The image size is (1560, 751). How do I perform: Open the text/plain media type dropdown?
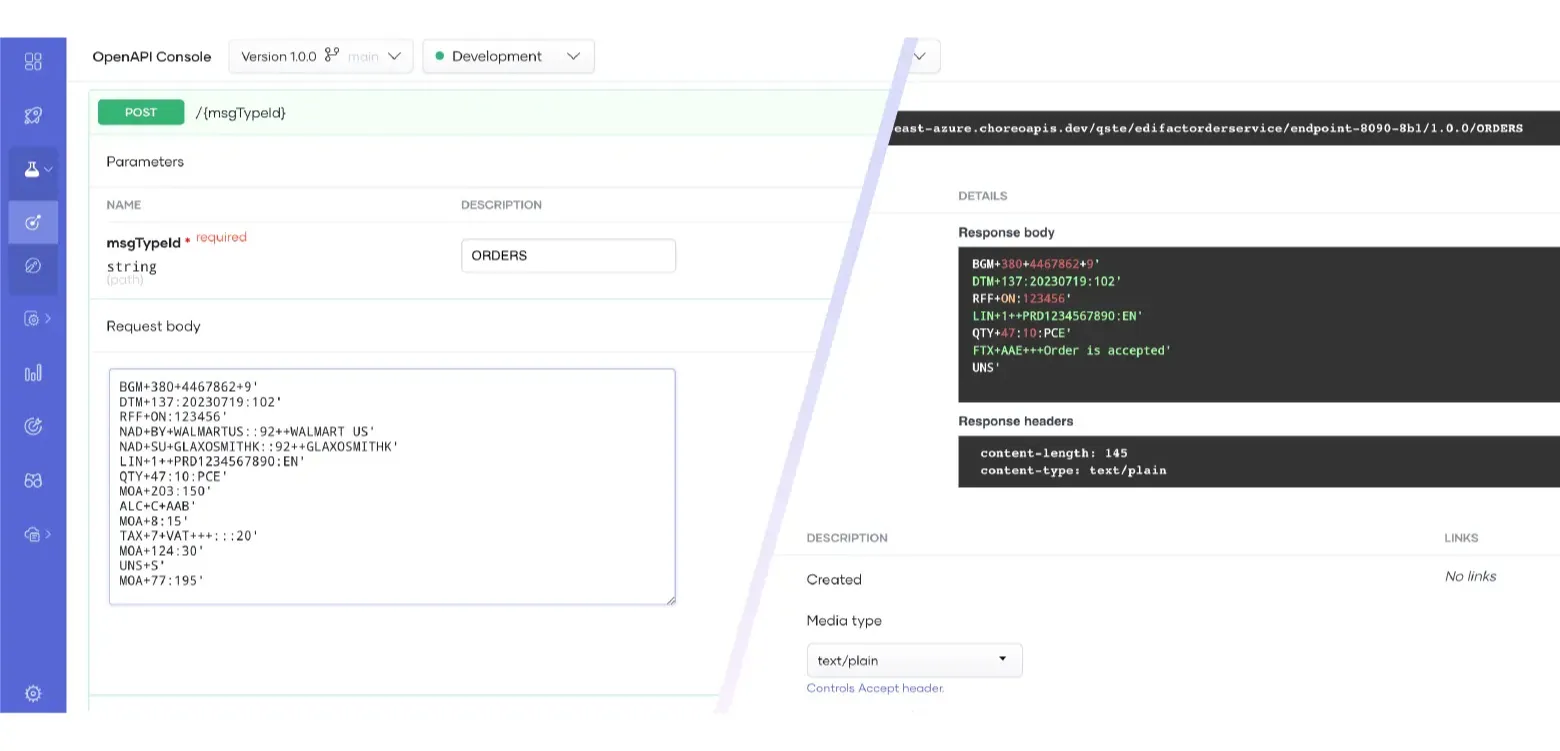click(914, 660)
